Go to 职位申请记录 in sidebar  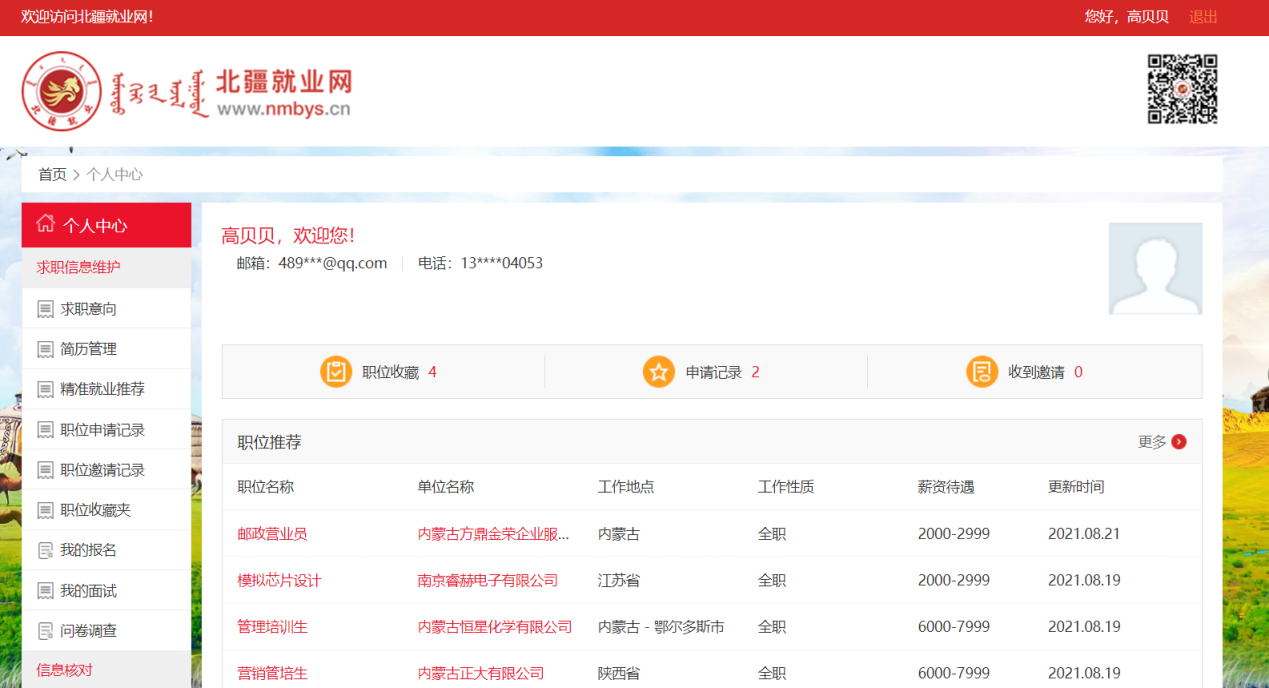(102, 430)
